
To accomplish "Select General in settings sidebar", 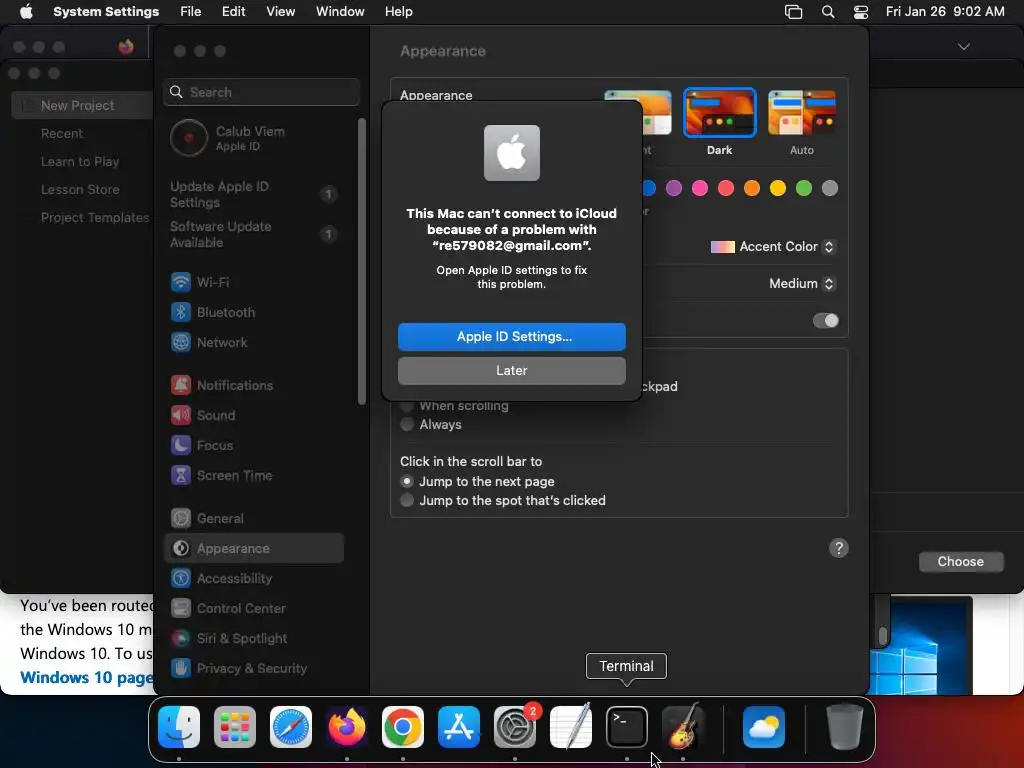I will click(255, 519).
